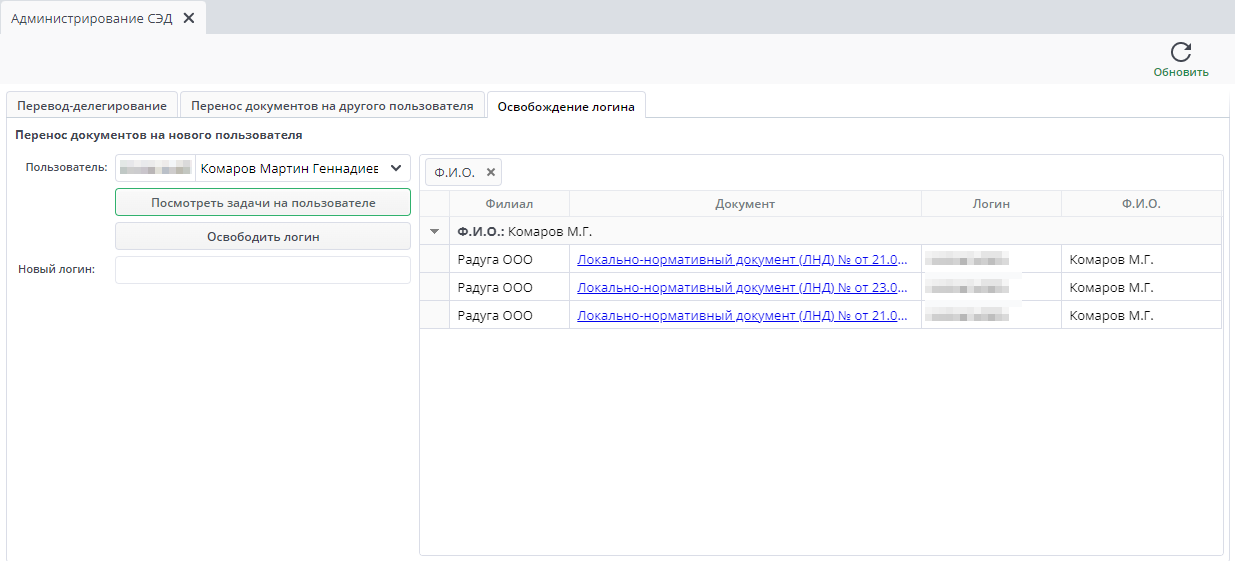Collapse the Комаров М.Г. group row

(x=434, y=232)
